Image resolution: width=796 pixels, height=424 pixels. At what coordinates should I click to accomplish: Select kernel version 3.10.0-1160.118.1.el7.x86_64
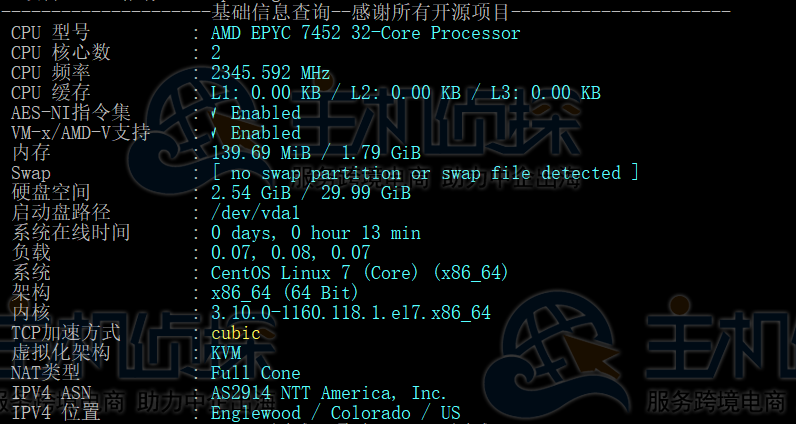tap(350, 313)
